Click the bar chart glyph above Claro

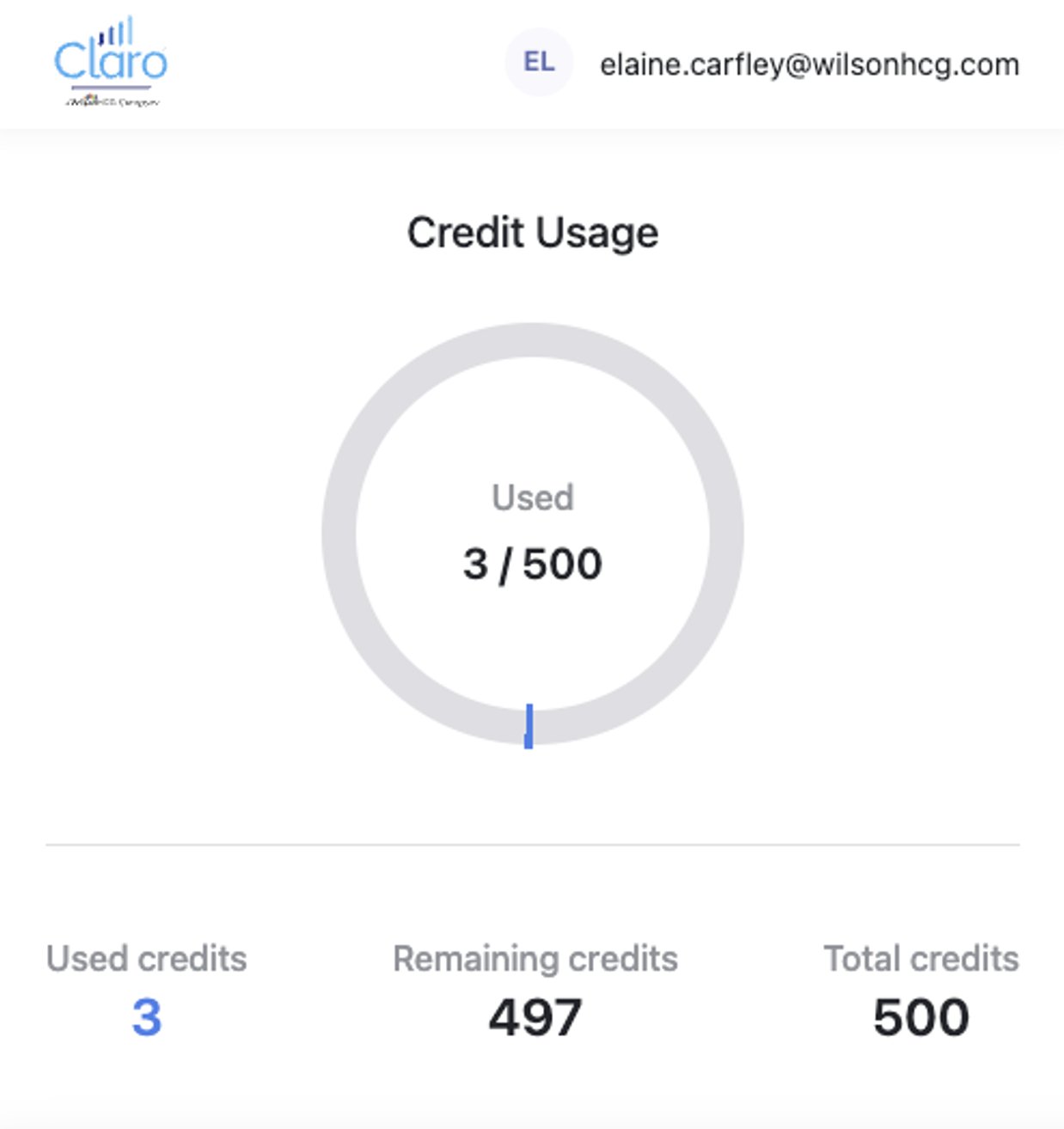[116, 33]
